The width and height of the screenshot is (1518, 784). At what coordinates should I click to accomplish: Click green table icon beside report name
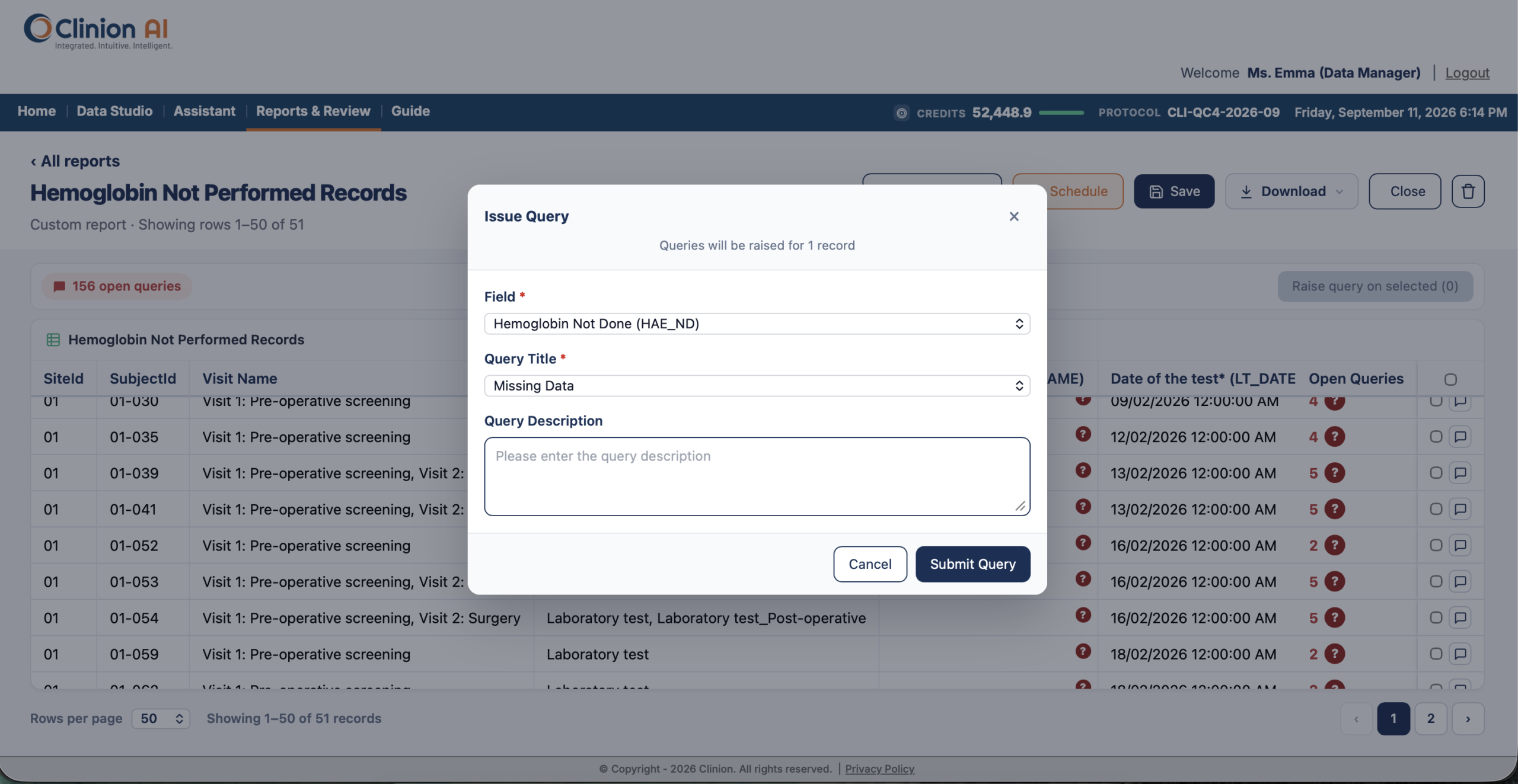[x=53, y=340]
